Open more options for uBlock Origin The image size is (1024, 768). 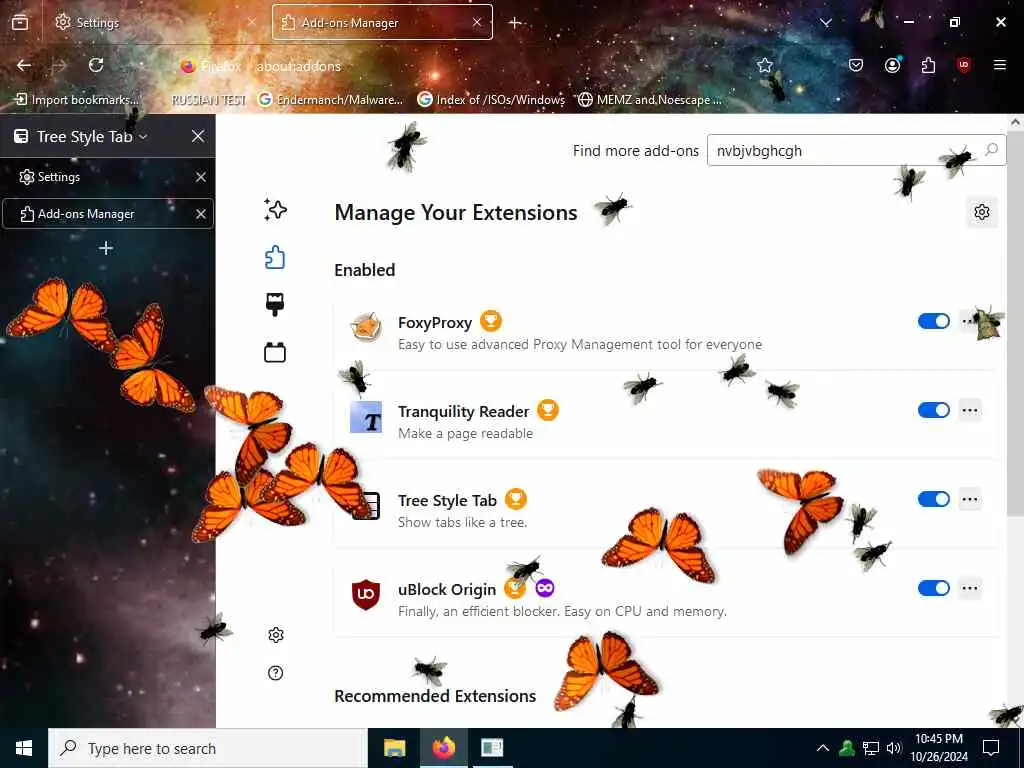[970, 588]
